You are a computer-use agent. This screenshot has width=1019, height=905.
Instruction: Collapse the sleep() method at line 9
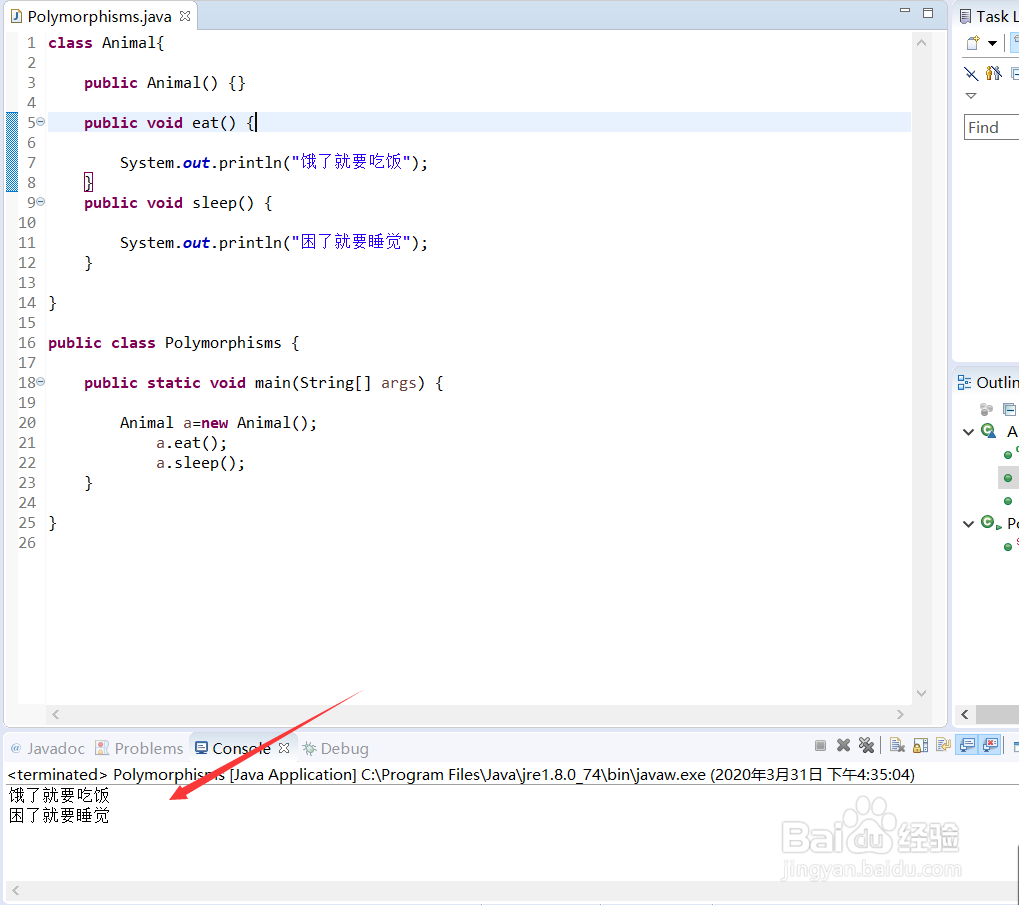pyautogui.click(x=41, y=201)
